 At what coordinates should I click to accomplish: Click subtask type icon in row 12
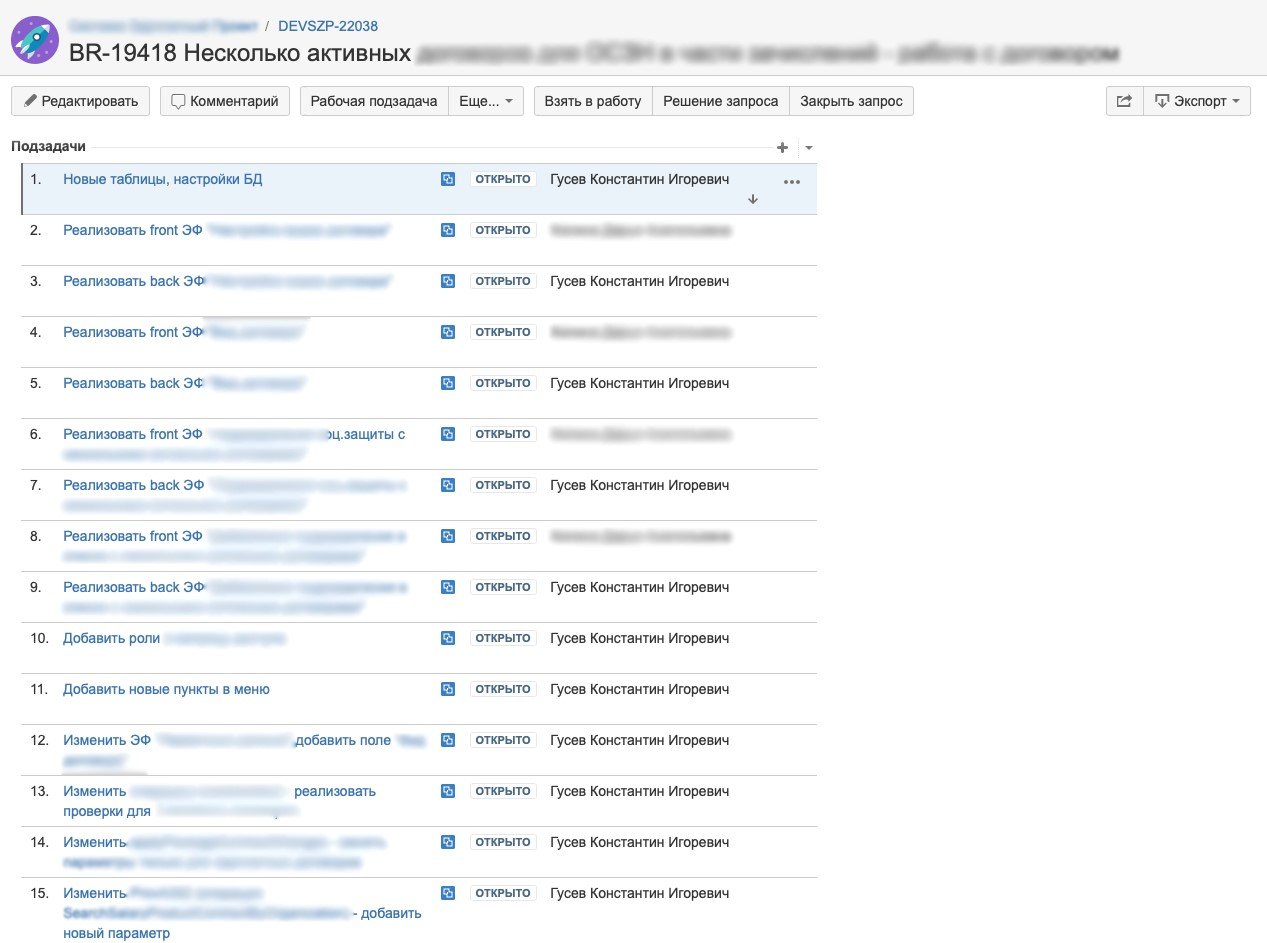coord(448,741)
